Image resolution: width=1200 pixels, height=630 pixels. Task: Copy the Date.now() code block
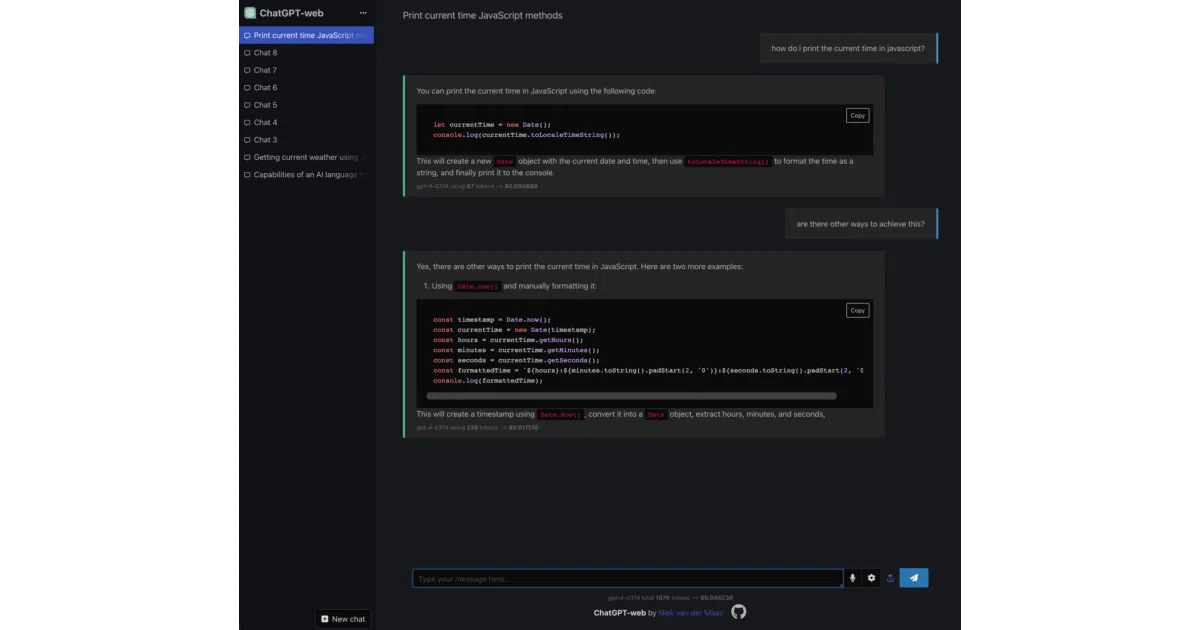858,311
